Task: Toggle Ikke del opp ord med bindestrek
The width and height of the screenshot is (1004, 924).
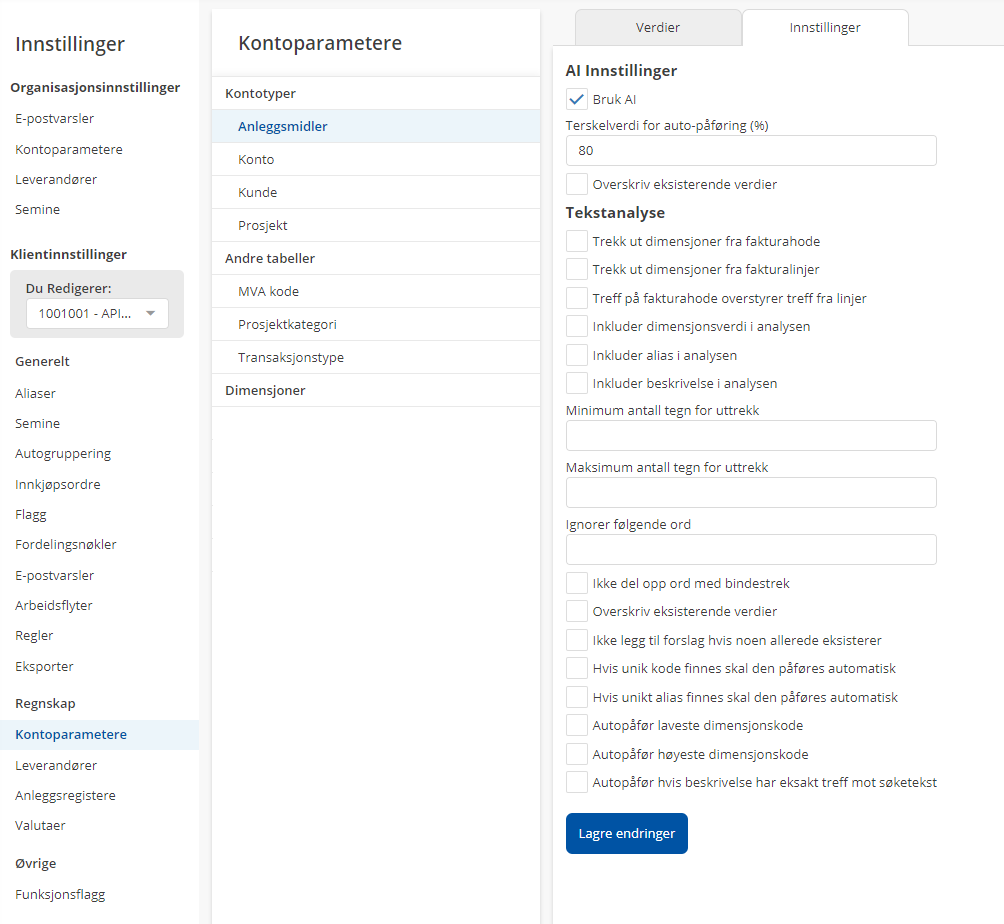Action: click(x=576, y=583)
